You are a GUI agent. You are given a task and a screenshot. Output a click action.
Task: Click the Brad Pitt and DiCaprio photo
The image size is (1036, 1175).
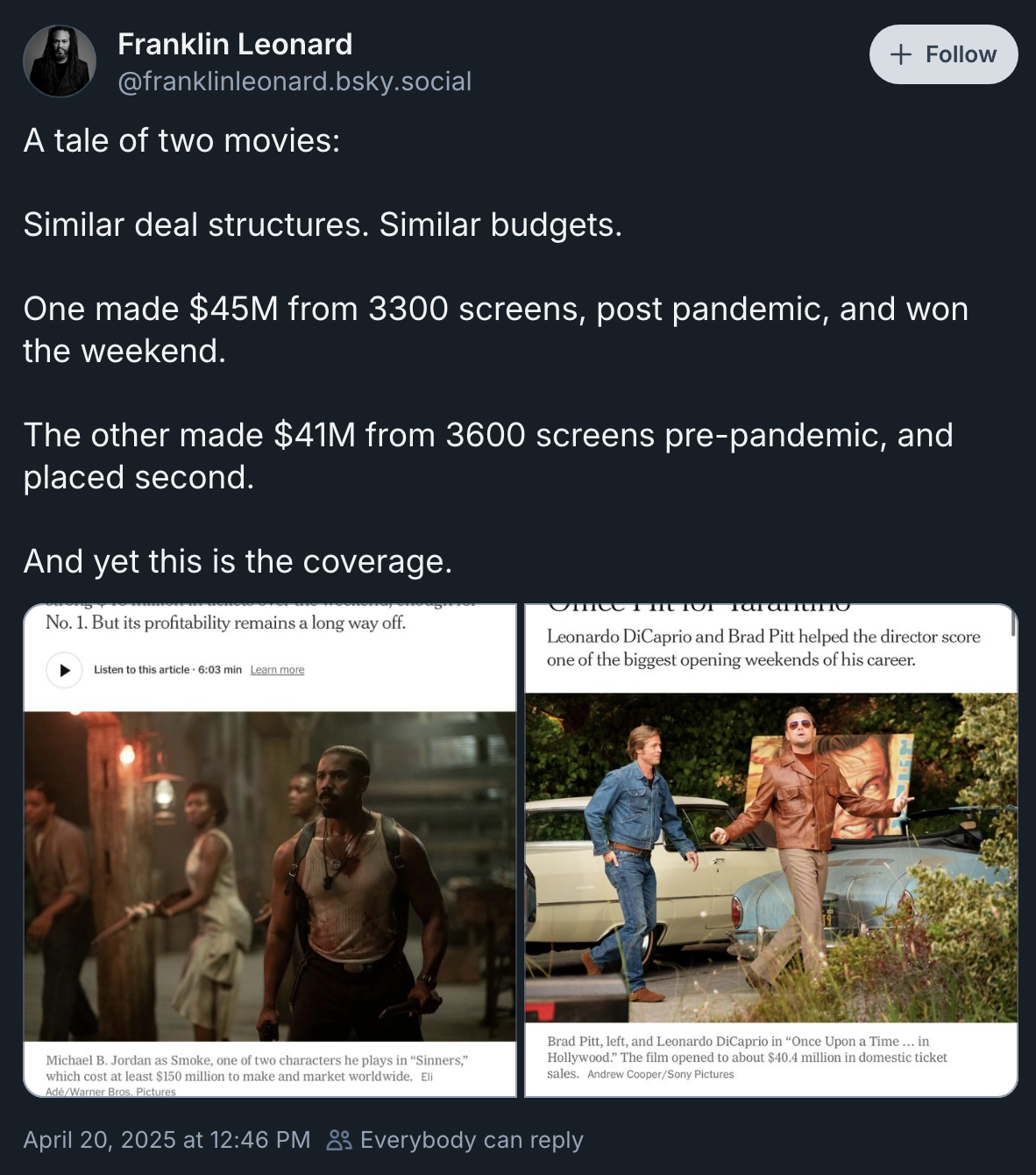click(x=771, y=858)
